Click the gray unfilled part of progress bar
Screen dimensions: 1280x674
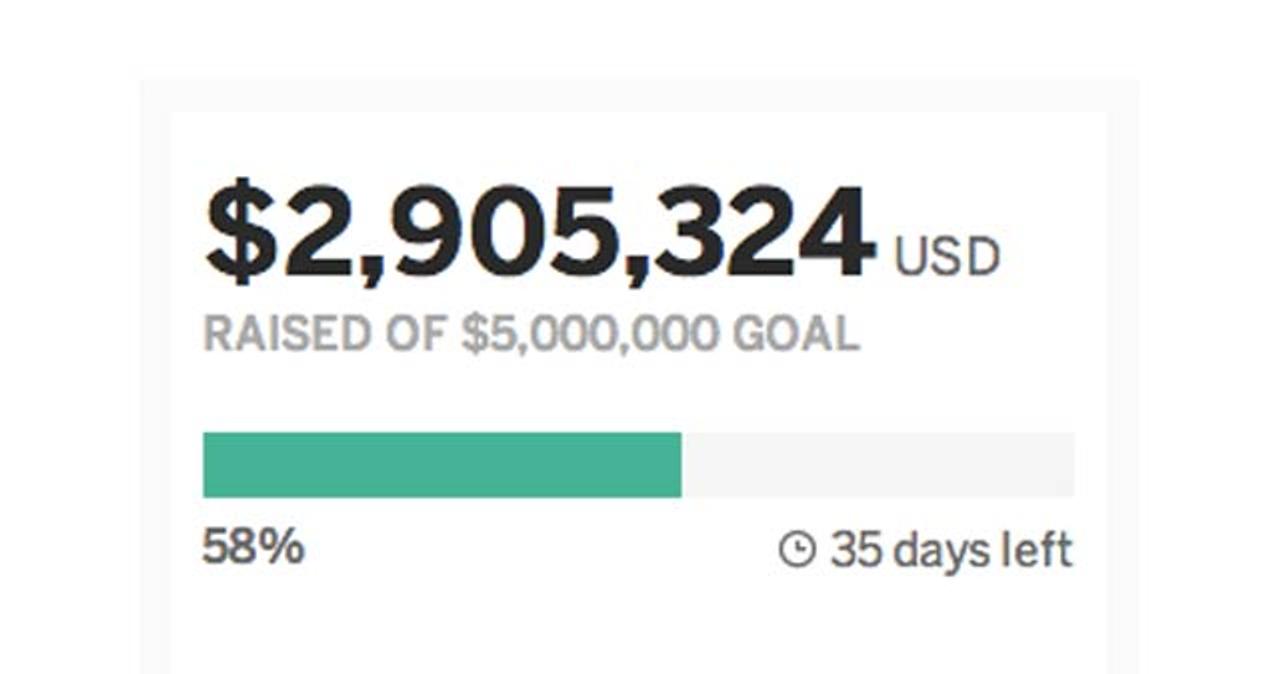tap(878, 465)
